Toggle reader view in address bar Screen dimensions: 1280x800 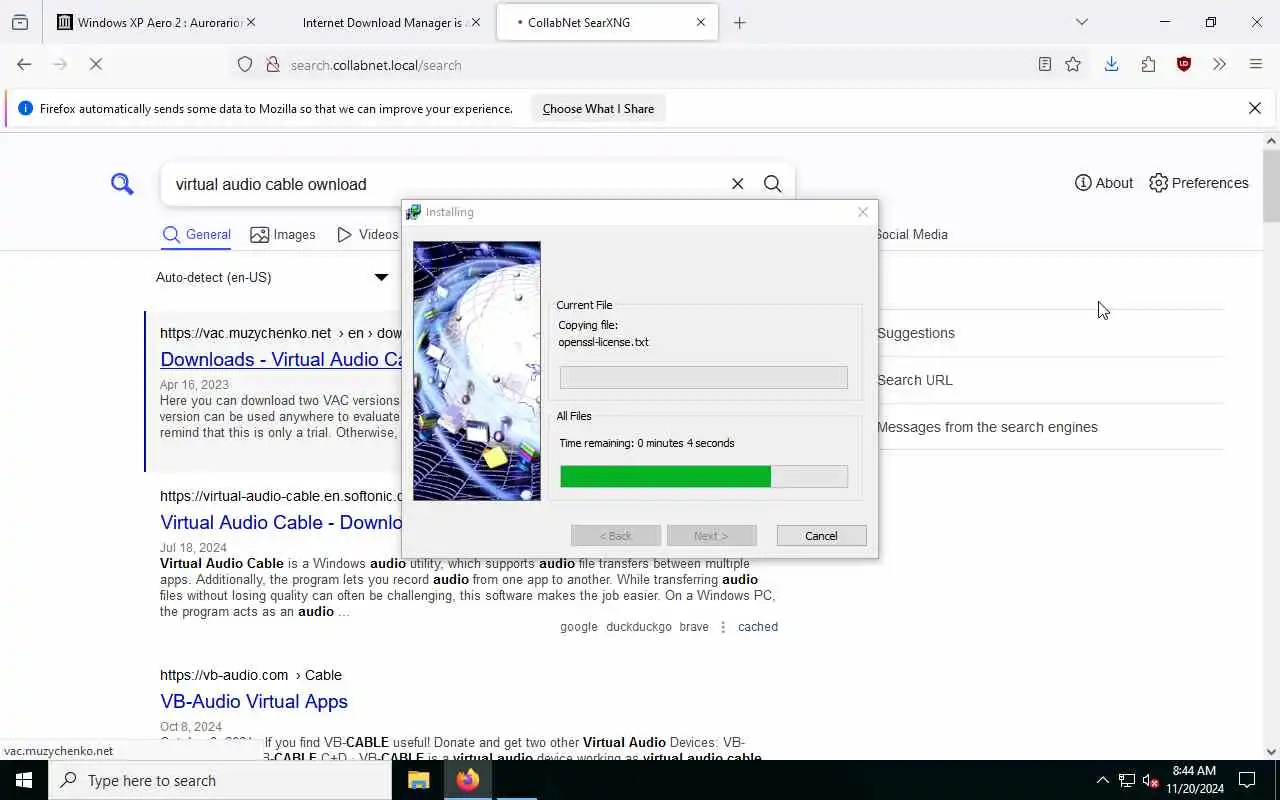click(x=1044, y=64)
